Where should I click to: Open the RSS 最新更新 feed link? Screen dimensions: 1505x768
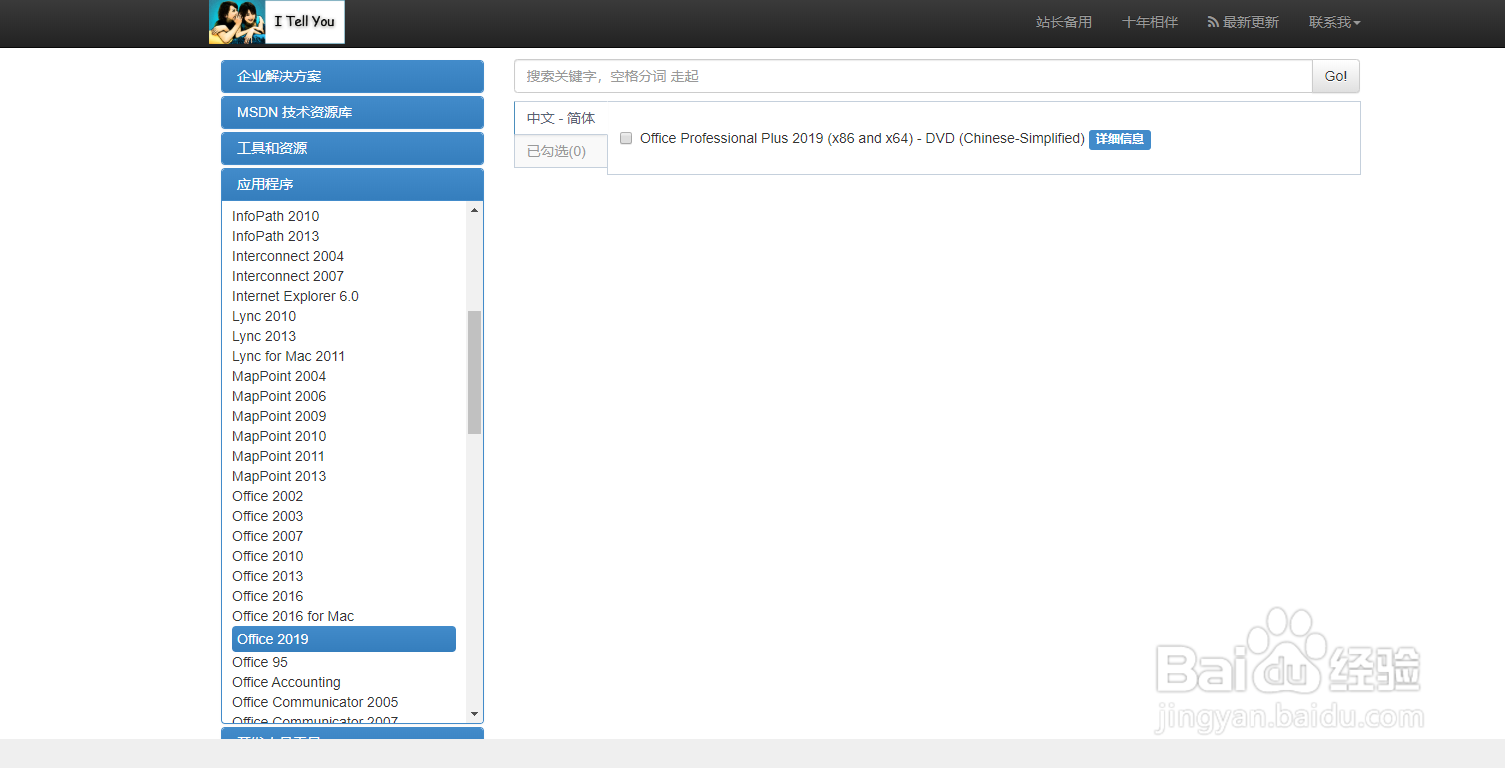tap(1243, 22)
